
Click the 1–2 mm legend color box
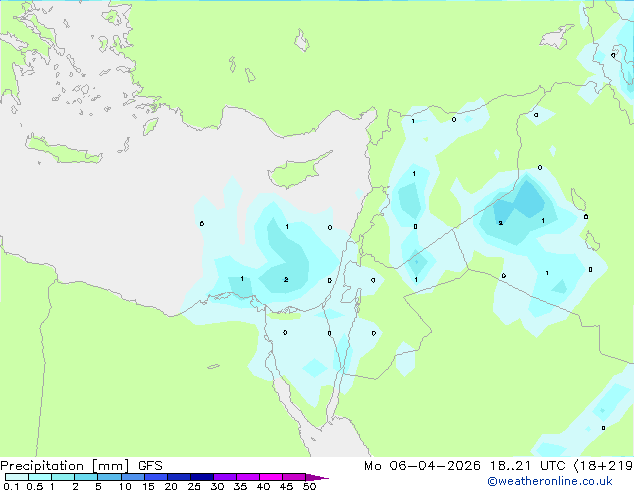63,477
